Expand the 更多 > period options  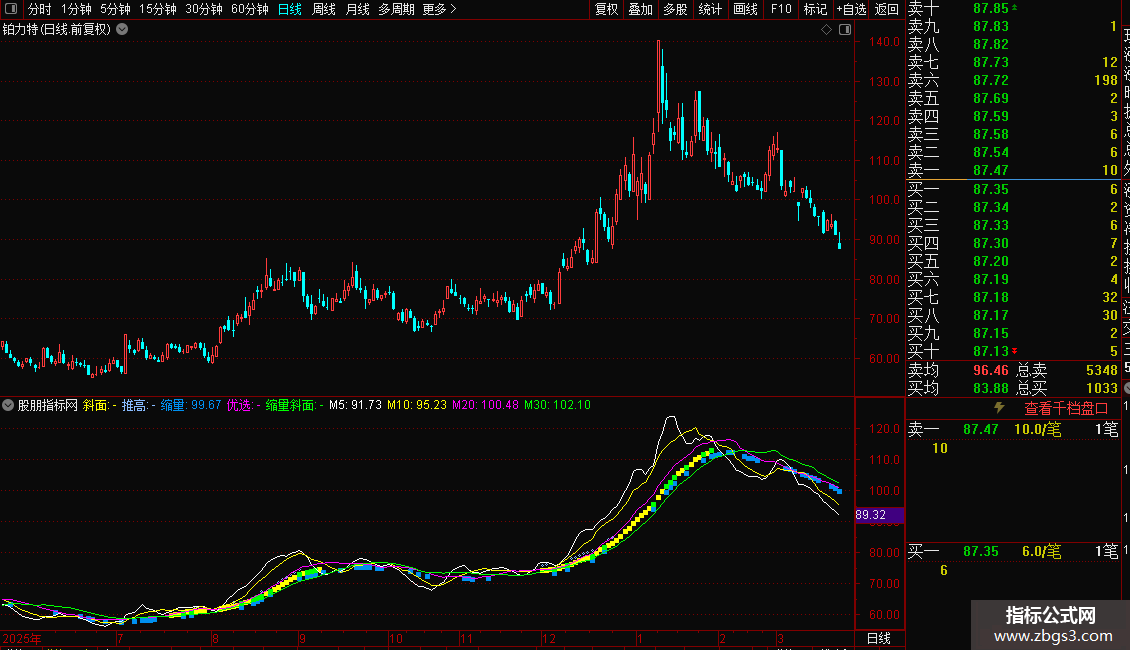[x=440, y=9]
